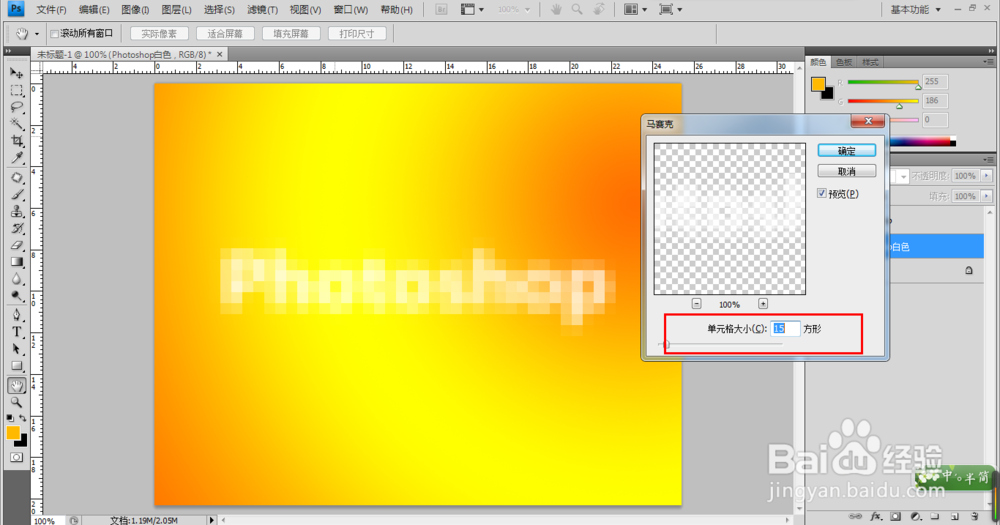This screenshot has height=525, width=1000.
Task: Toggle the 预览(P) preview checkbox
Action: (822, 193)
